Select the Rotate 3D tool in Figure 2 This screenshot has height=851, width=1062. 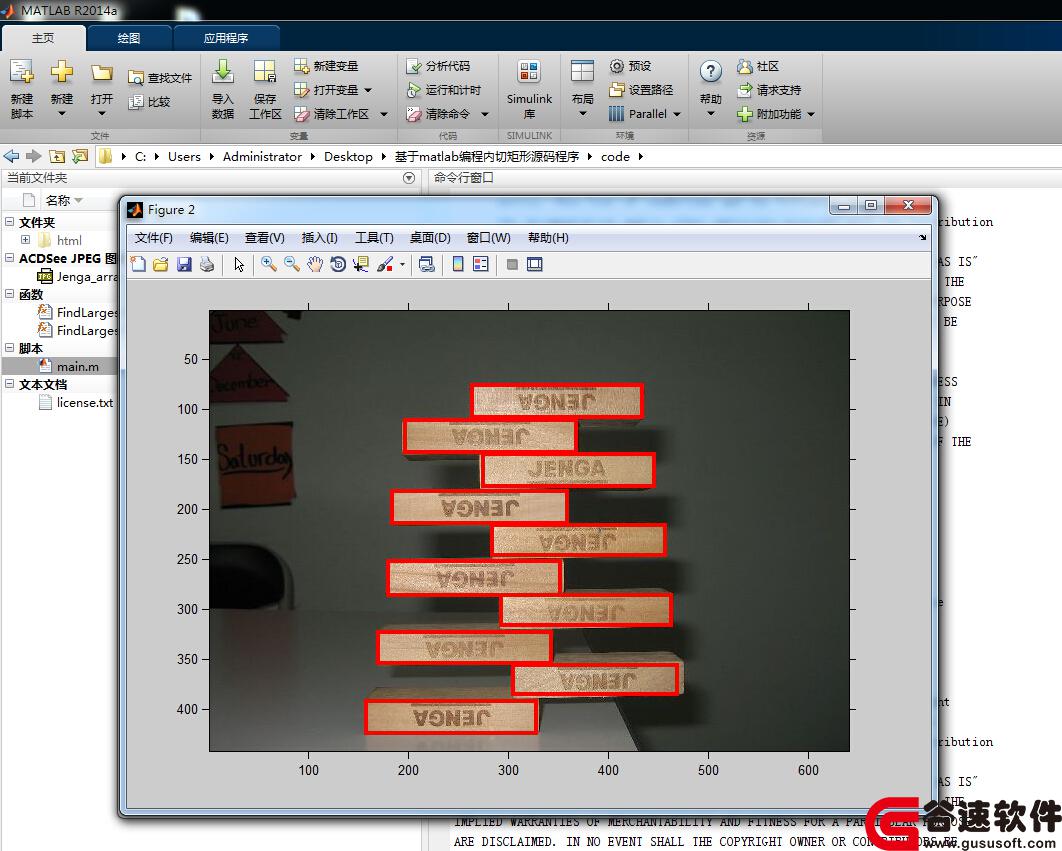[x=338, y=264]
